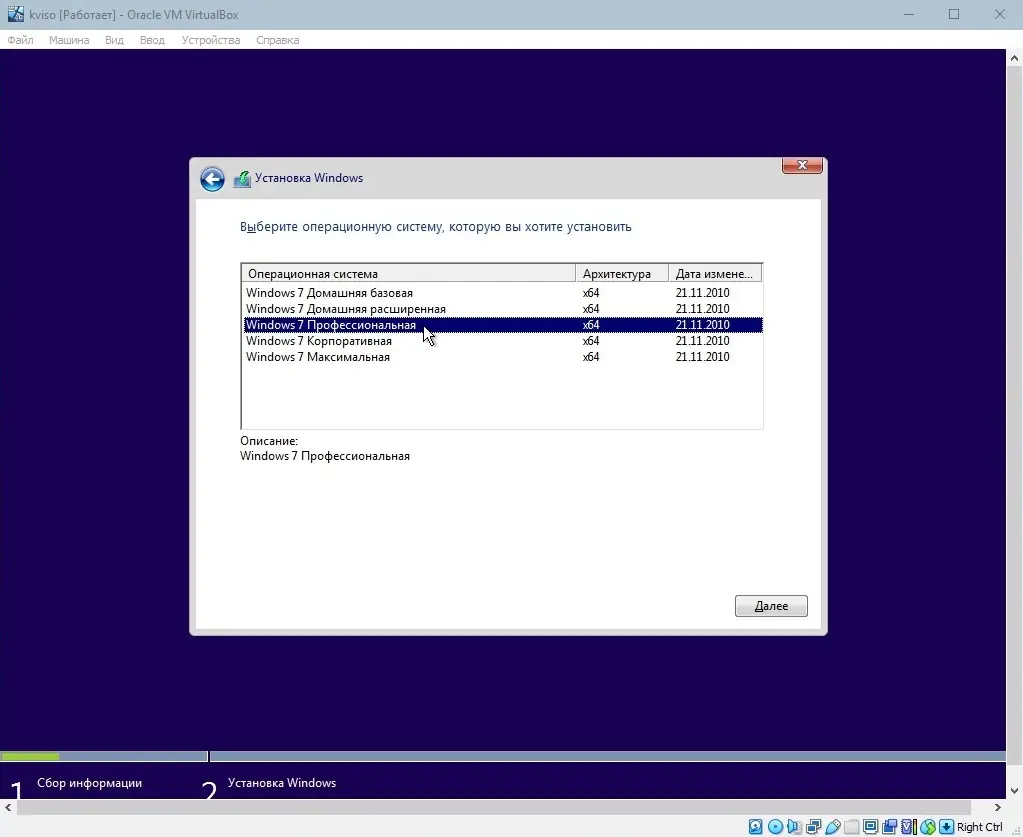The width and height of the screenshot is (1023, 837).
Task: Click the audio status icon
Action: [794, 826]
